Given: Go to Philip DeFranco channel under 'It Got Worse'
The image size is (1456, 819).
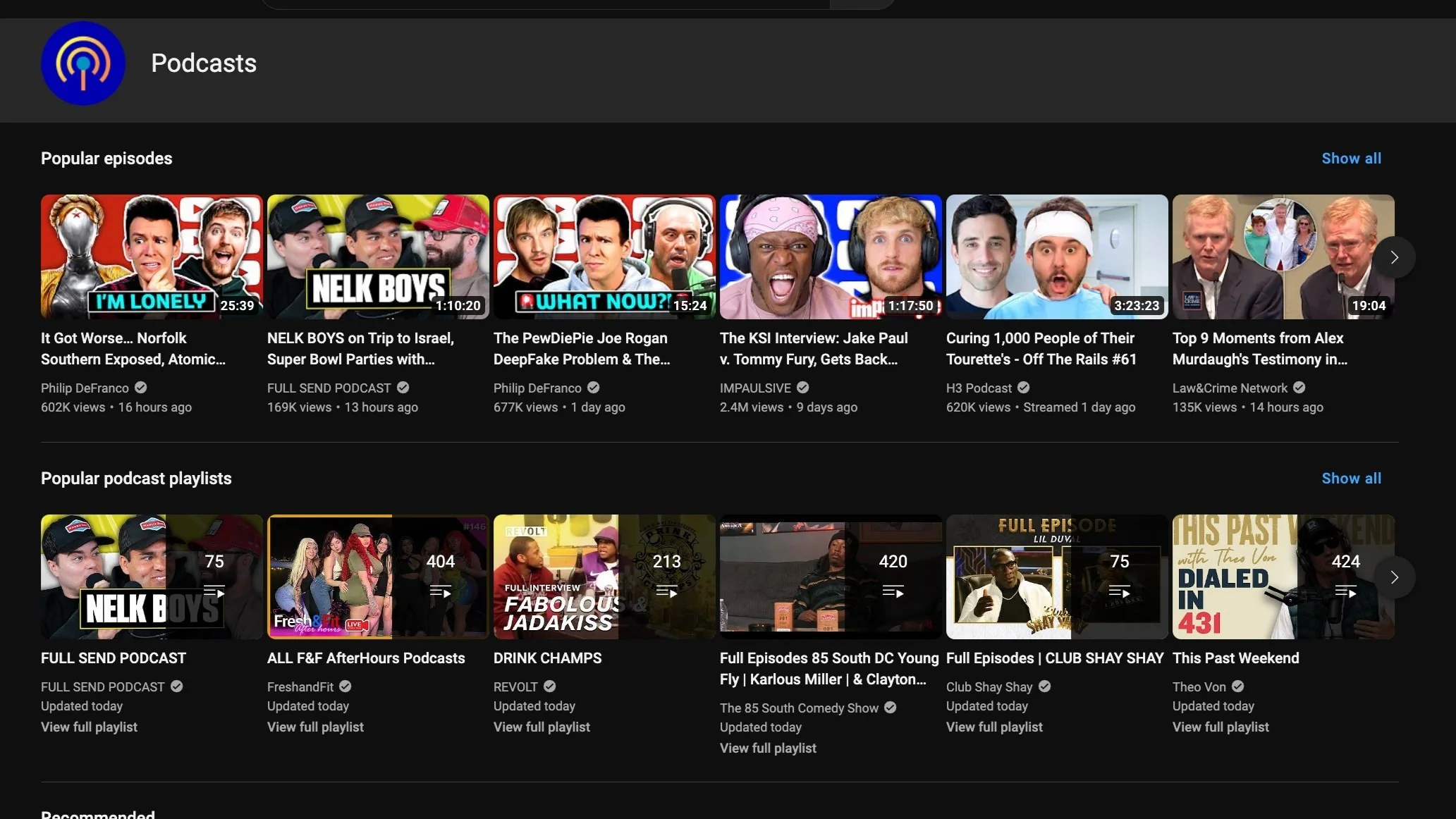Looking at the screenshot, I should click(x=85, y=388).
